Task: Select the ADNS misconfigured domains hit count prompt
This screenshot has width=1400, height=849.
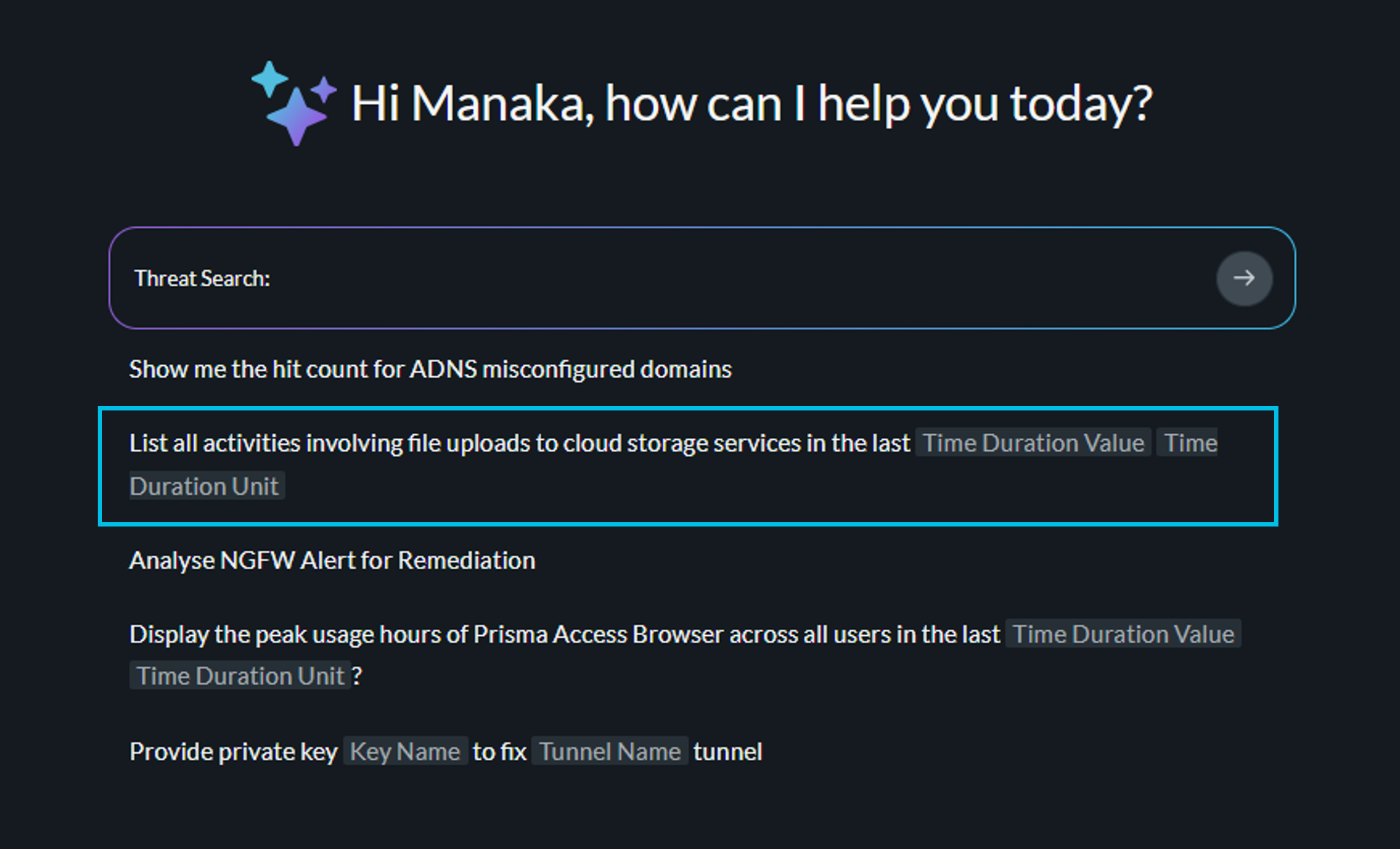Action: click(430, 369)
